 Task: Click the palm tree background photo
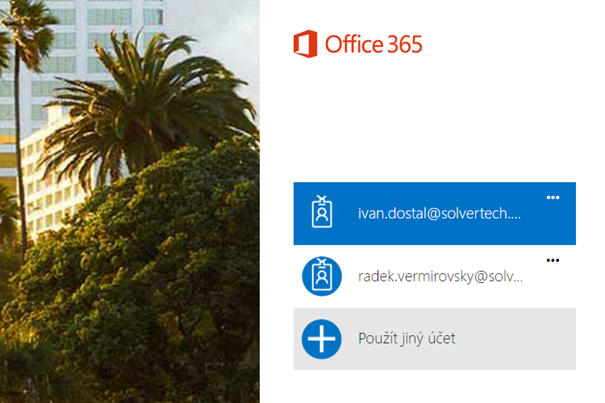[130, 202]
